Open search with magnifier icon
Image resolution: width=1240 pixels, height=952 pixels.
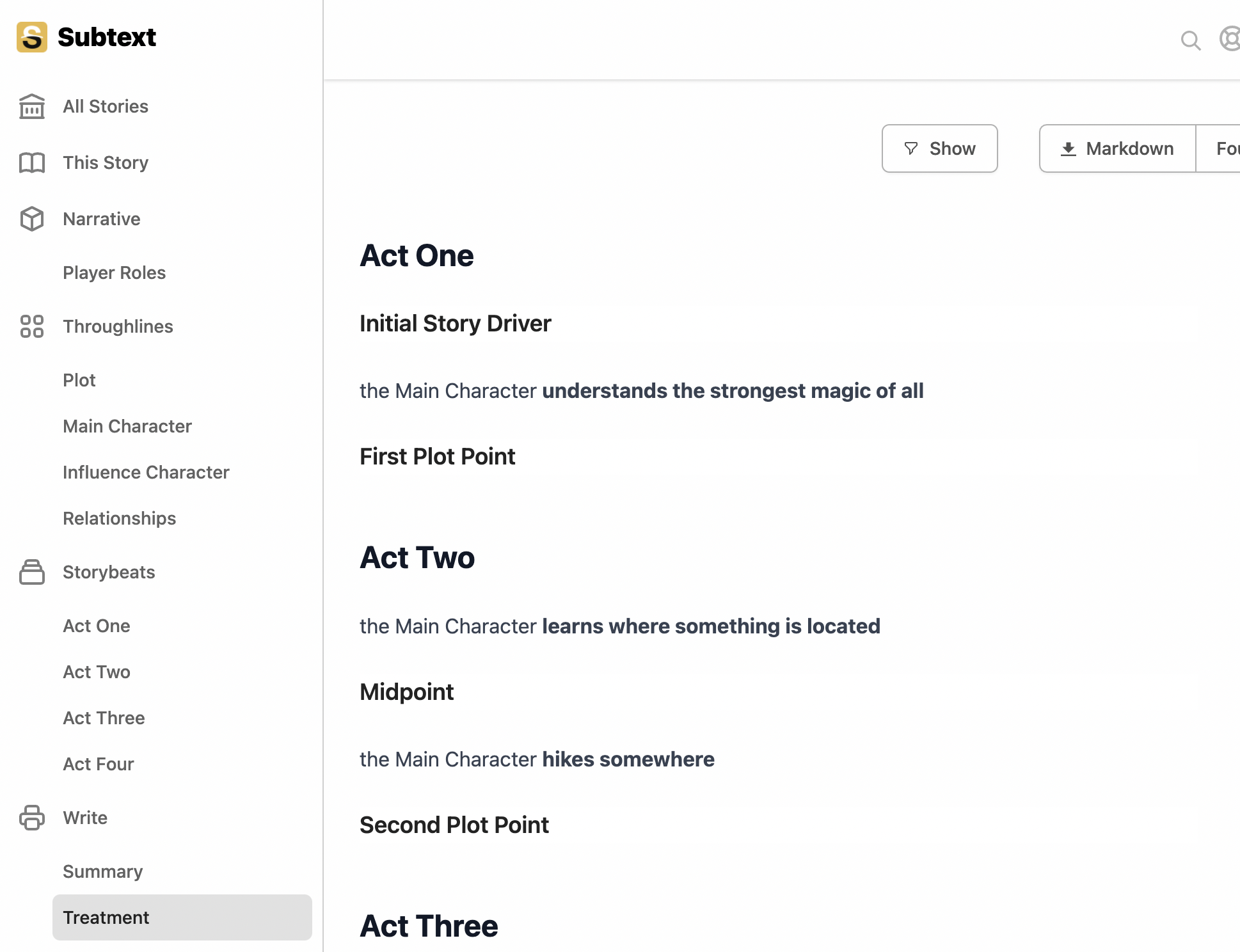(1191, 40)
